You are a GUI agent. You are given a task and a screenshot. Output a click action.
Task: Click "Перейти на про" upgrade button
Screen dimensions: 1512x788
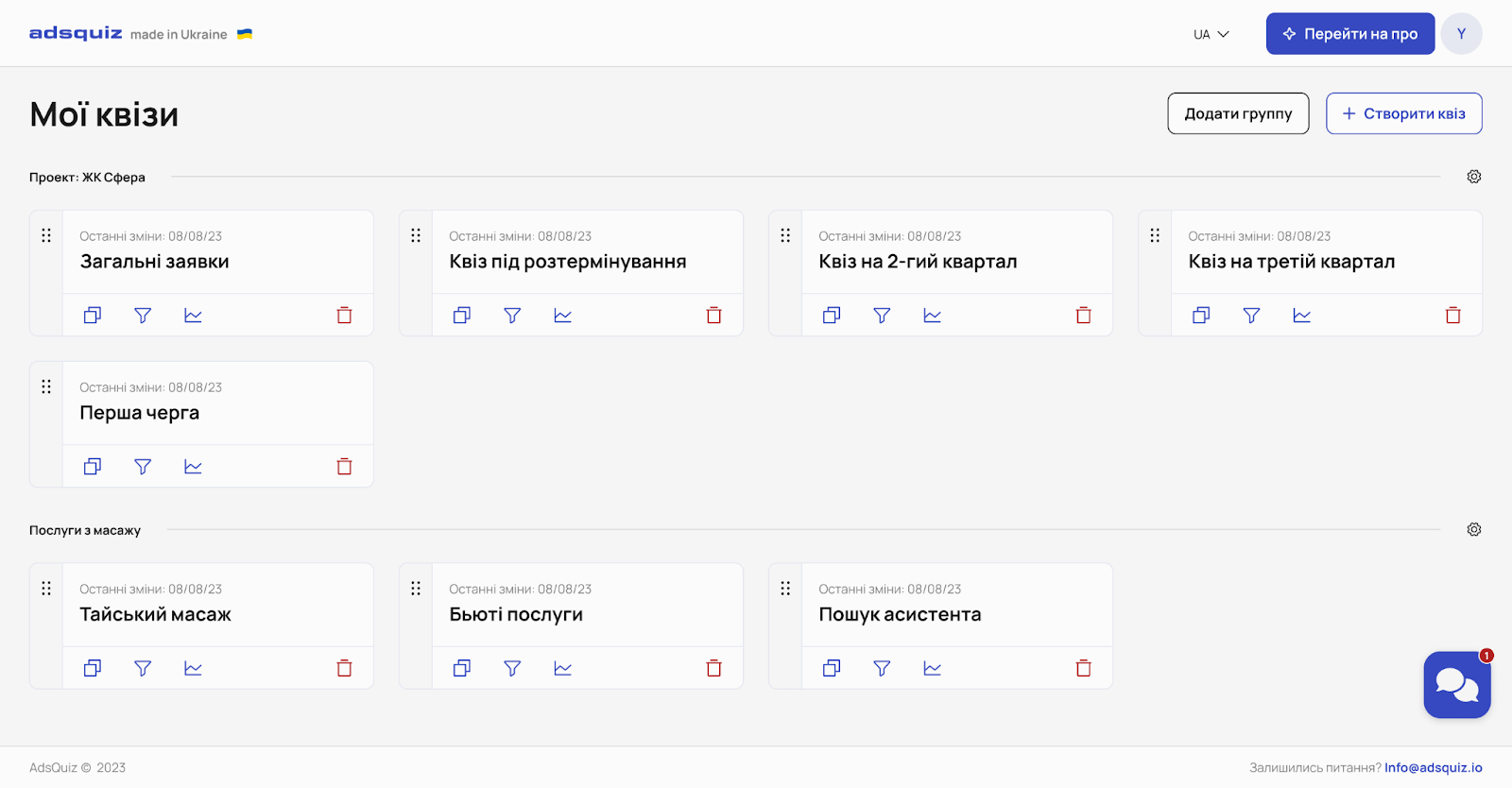coord(1350,34)
